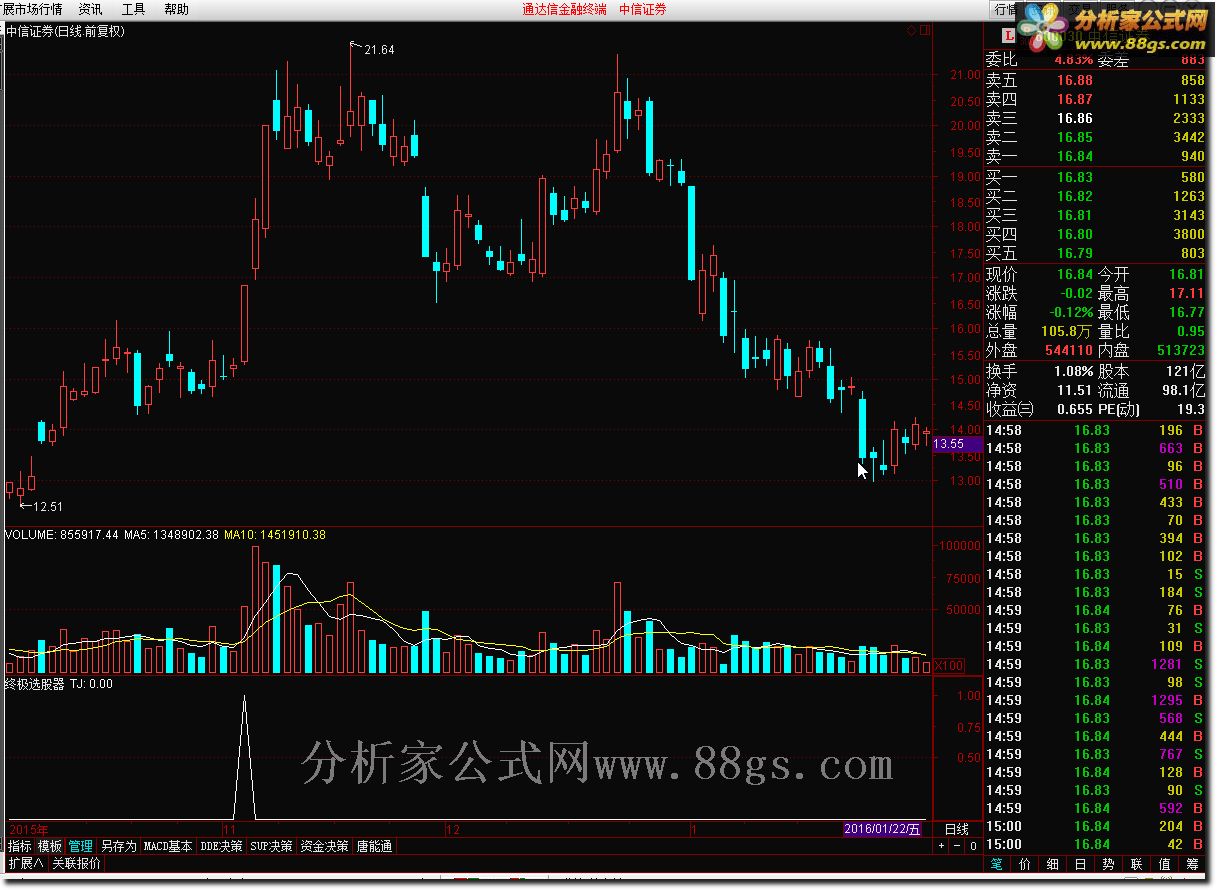Open the 资讯 menu

(90, 9)
